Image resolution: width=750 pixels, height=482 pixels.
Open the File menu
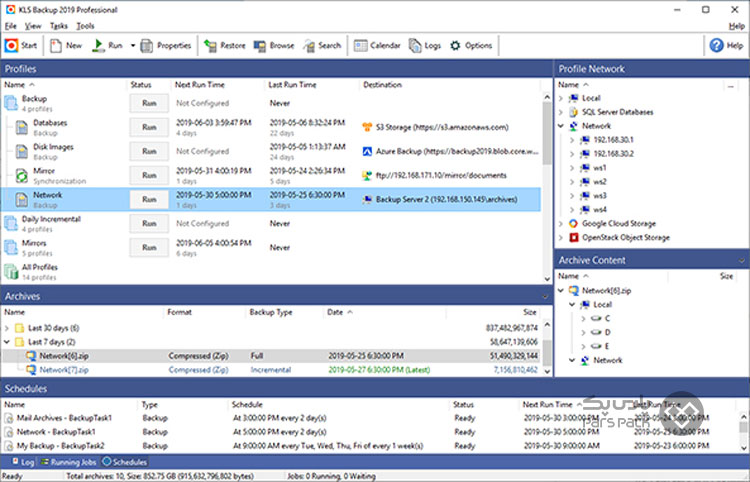click(x=11, y=26)
